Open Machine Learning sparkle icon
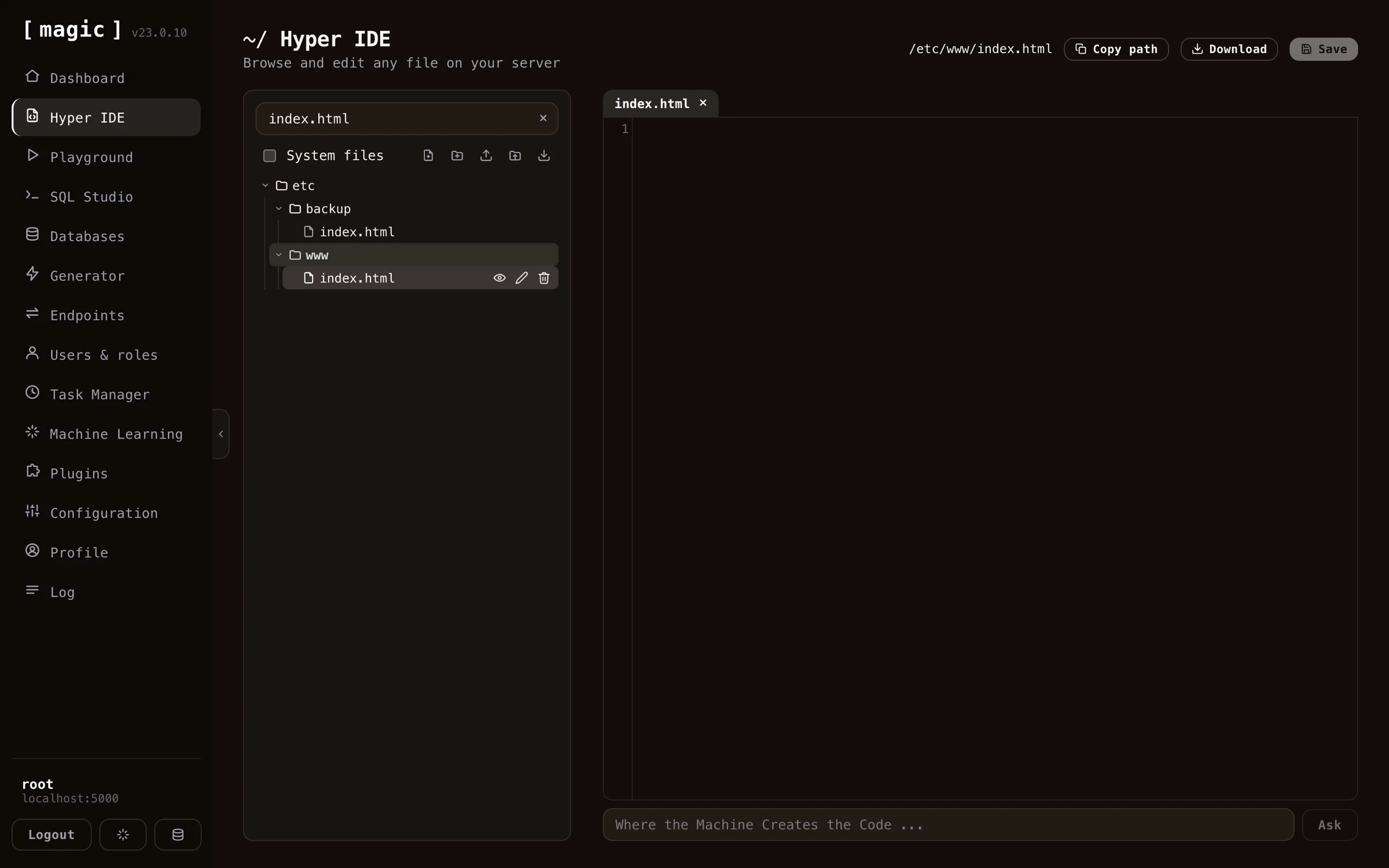This screenshot has height=868, width=1389. coord(32,432)
